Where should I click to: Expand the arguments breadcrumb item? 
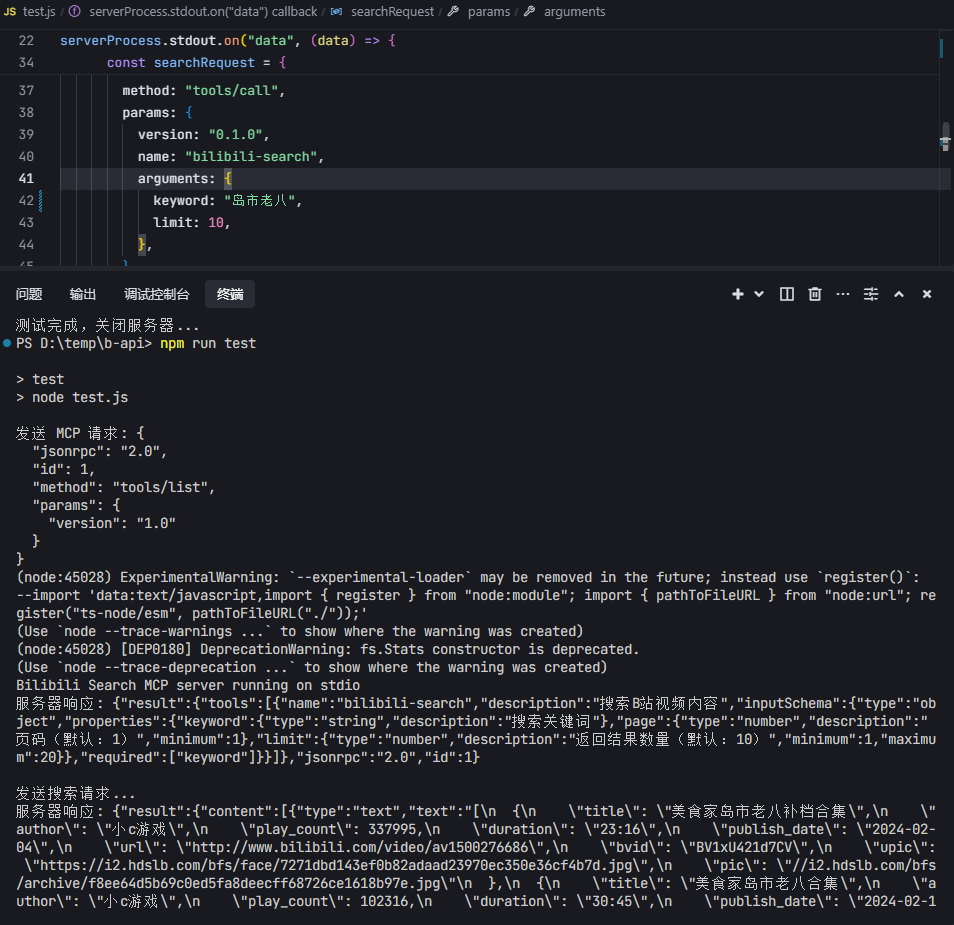point(574,12)
